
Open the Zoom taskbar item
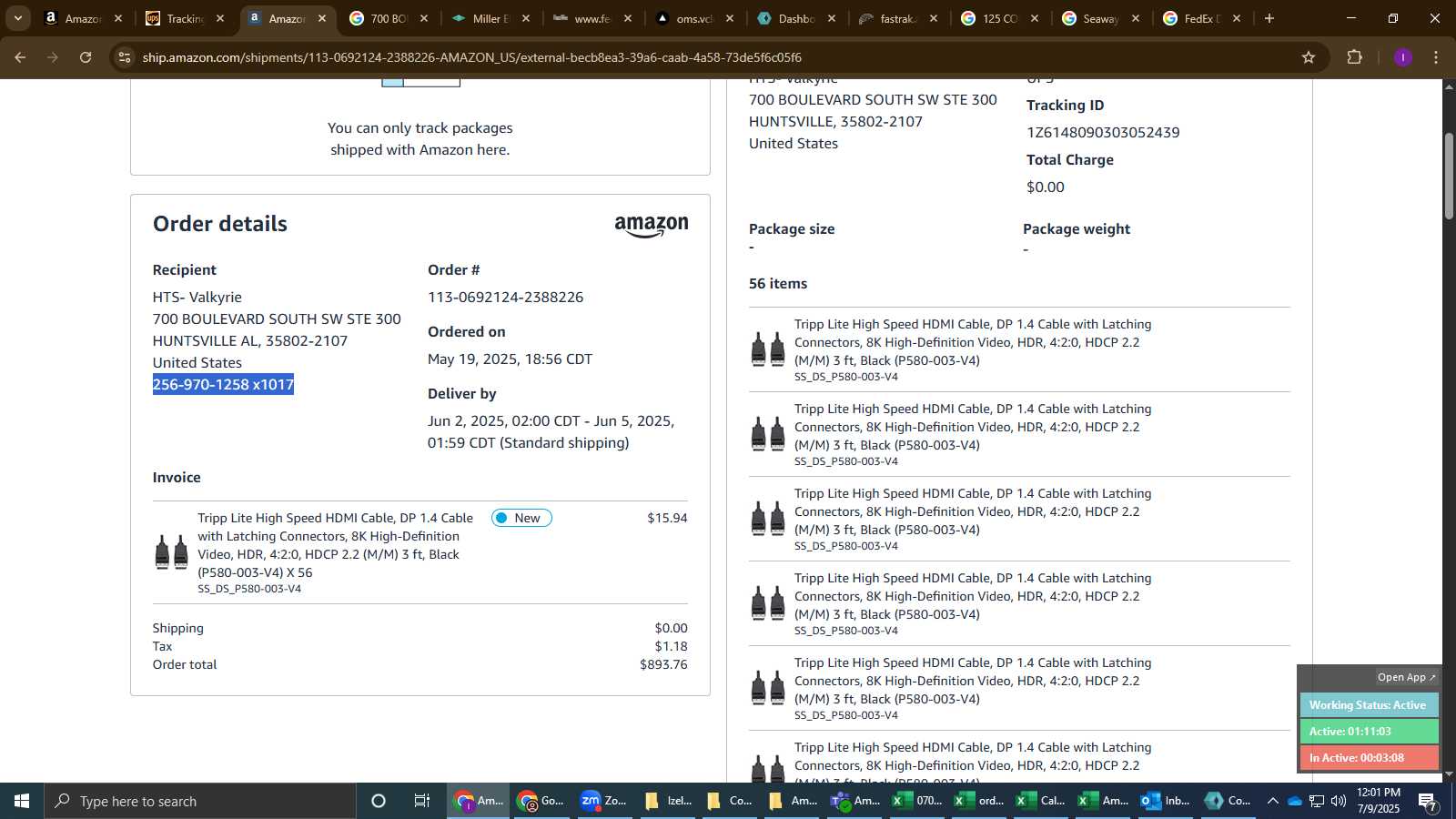(x=604, y=801)
